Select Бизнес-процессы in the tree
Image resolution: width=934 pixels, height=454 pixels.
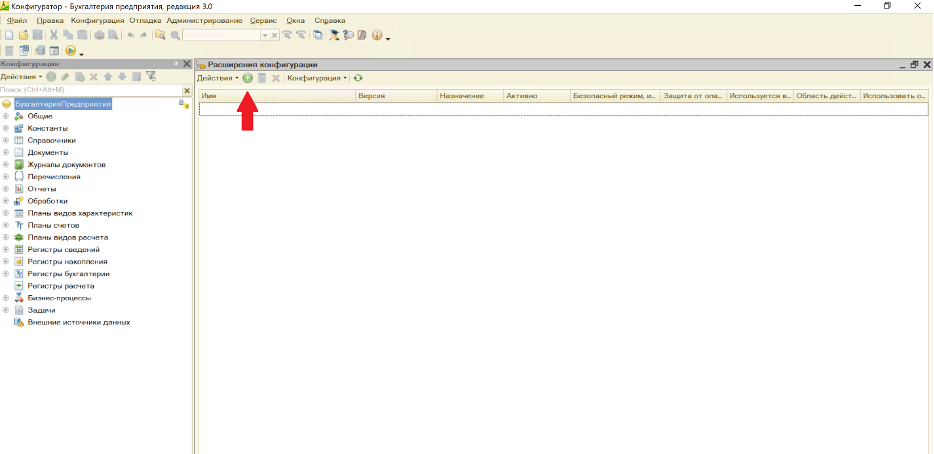click(59, 298)
